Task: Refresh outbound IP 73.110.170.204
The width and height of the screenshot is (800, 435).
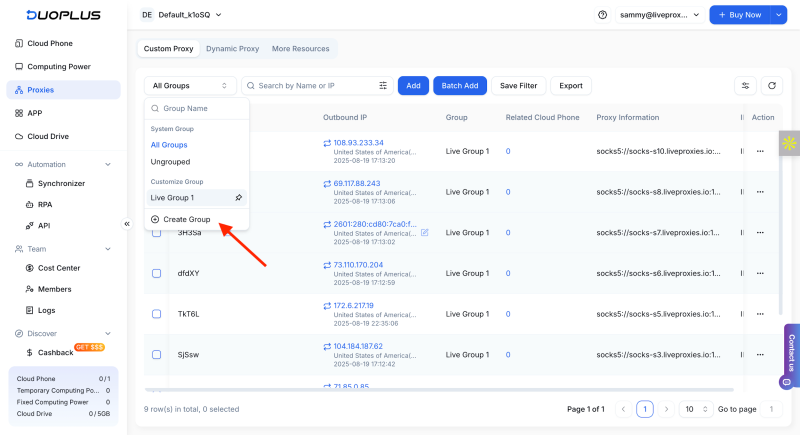Action: [x=327, y=265]
